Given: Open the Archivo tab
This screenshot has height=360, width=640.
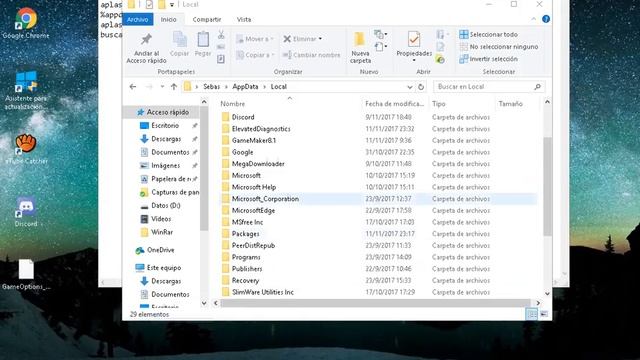Looking at the screenshot, I should coord(138,19).
